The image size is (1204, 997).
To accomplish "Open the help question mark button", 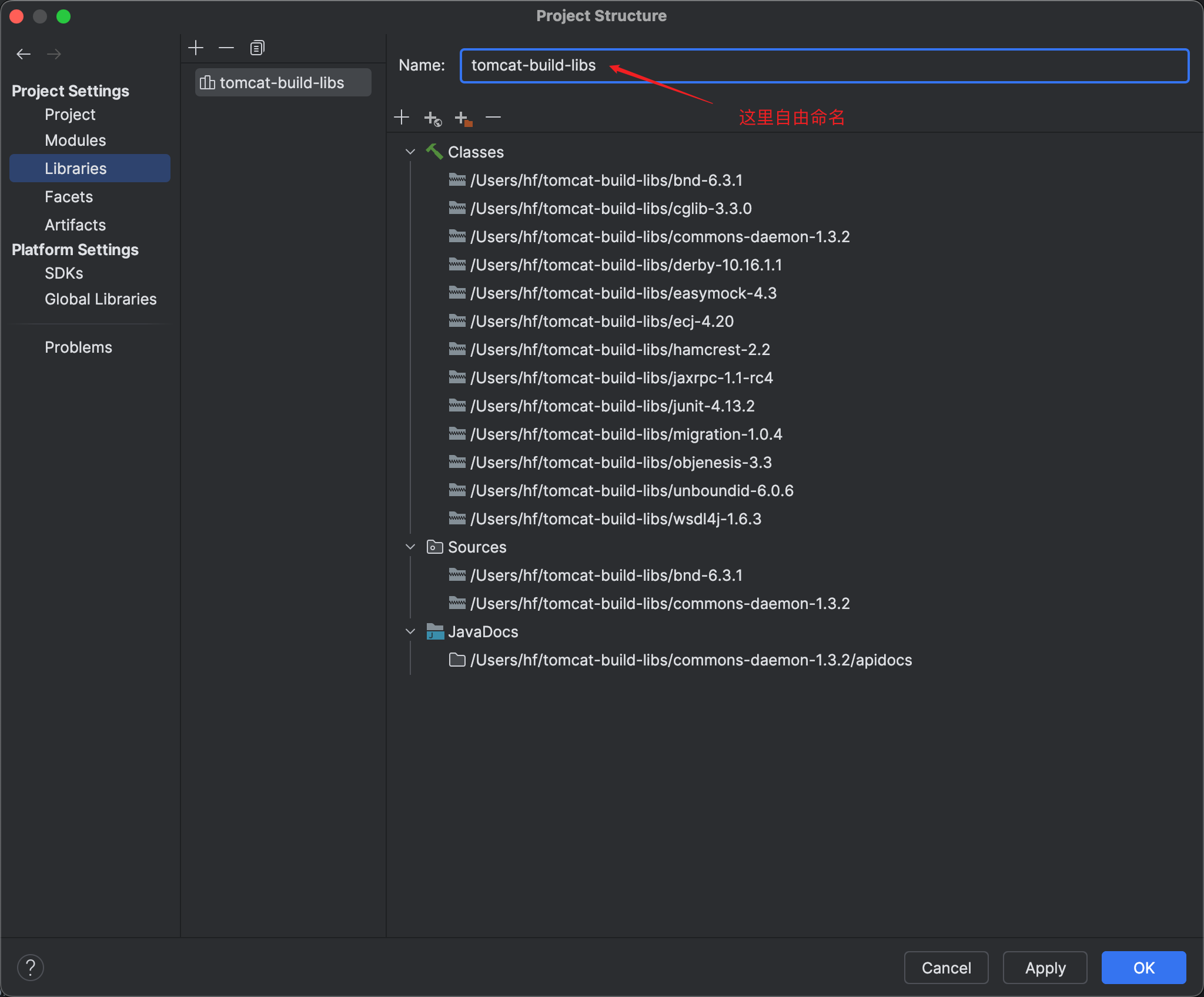I will (31, 968).
